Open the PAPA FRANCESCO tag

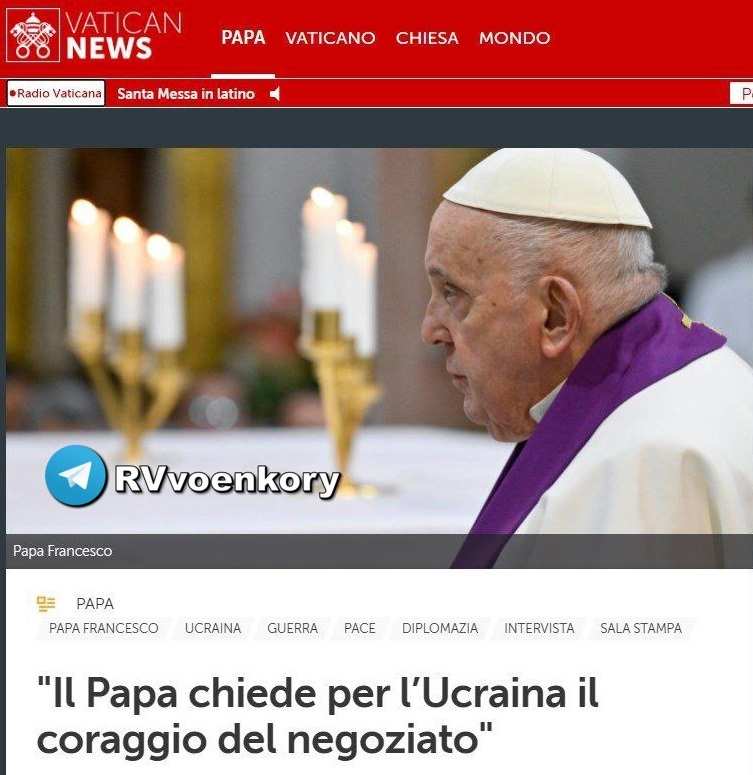pyautogui.click(x=103, y=628)
